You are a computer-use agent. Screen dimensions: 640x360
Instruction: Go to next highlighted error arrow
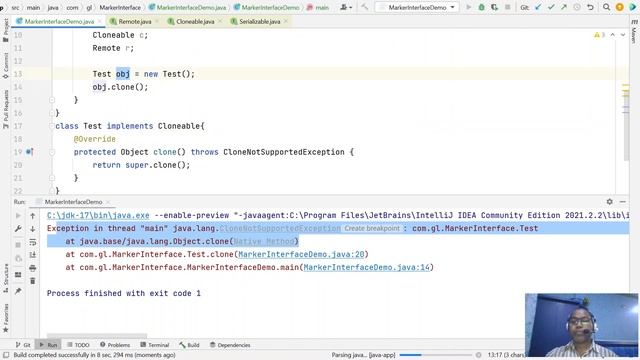pyautogui.click(x=623, y=35)
